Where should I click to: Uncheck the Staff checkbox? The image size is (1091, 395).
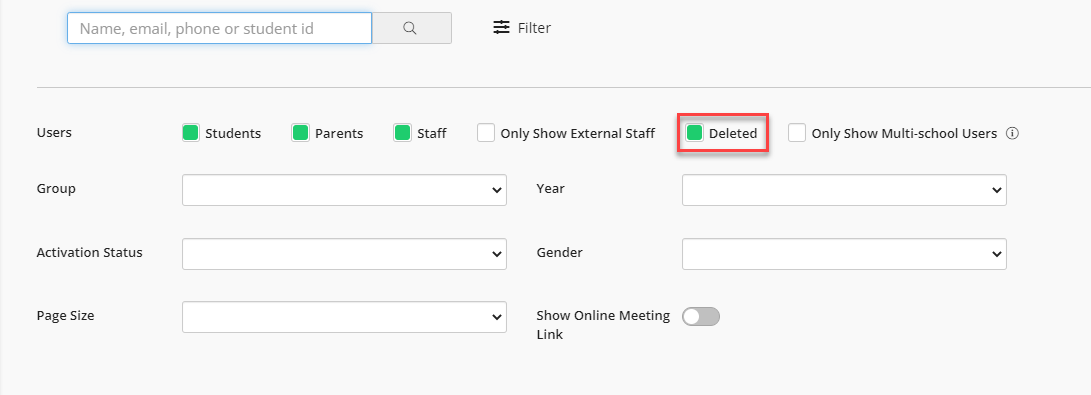(402, 133)
